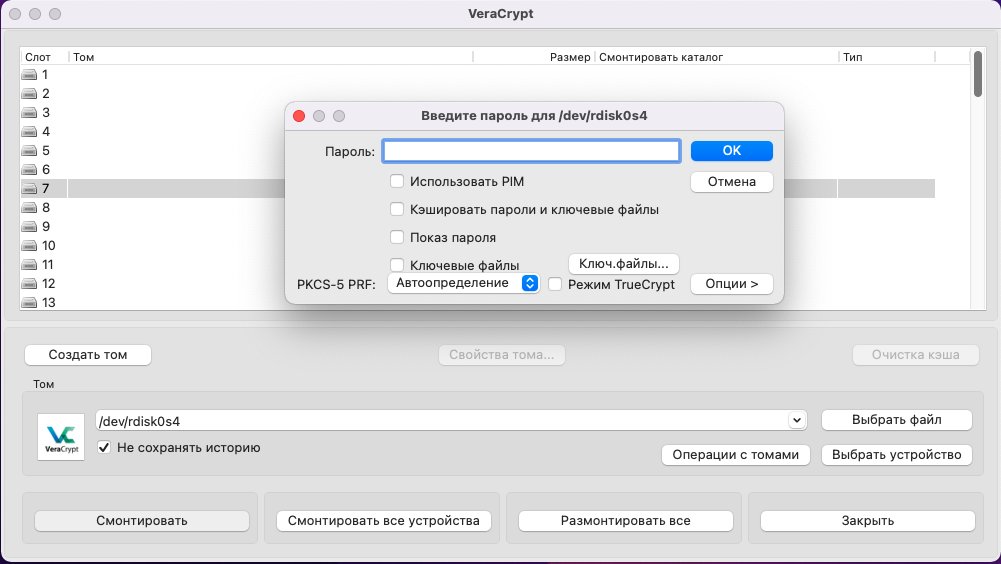Click the Размер column header

pos(570,57)
